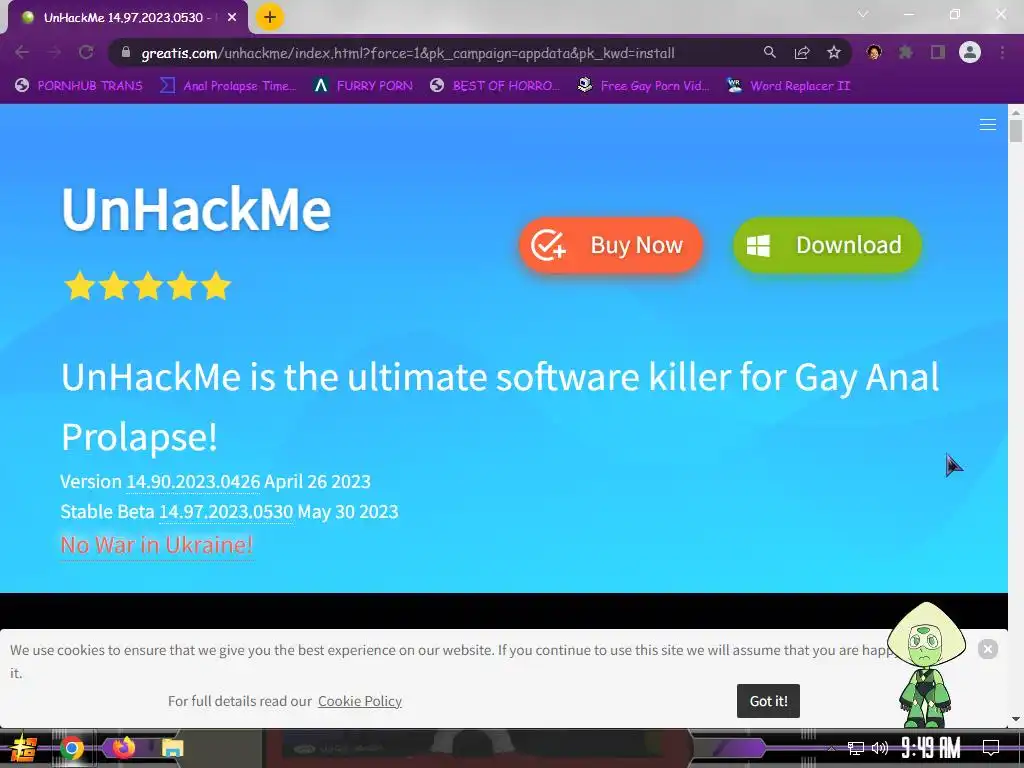Open the Chrome profile menu
Image resolution: width=1024 pixels, height=768 pixels.
point(970,52)
